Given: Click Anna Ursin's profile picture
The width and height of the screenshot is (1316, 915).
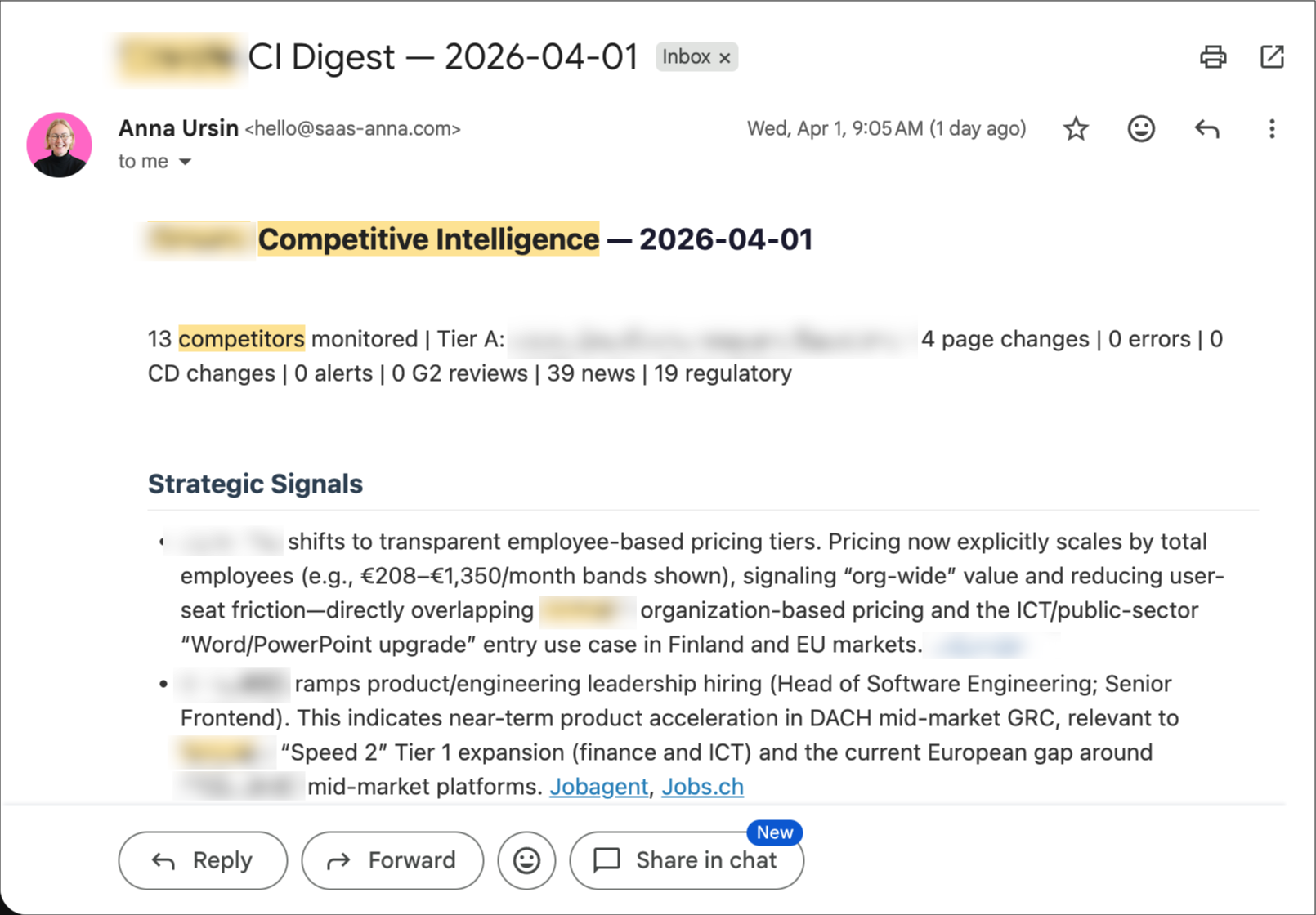Looking at the screenshot, I should click(x=60, y=145).
